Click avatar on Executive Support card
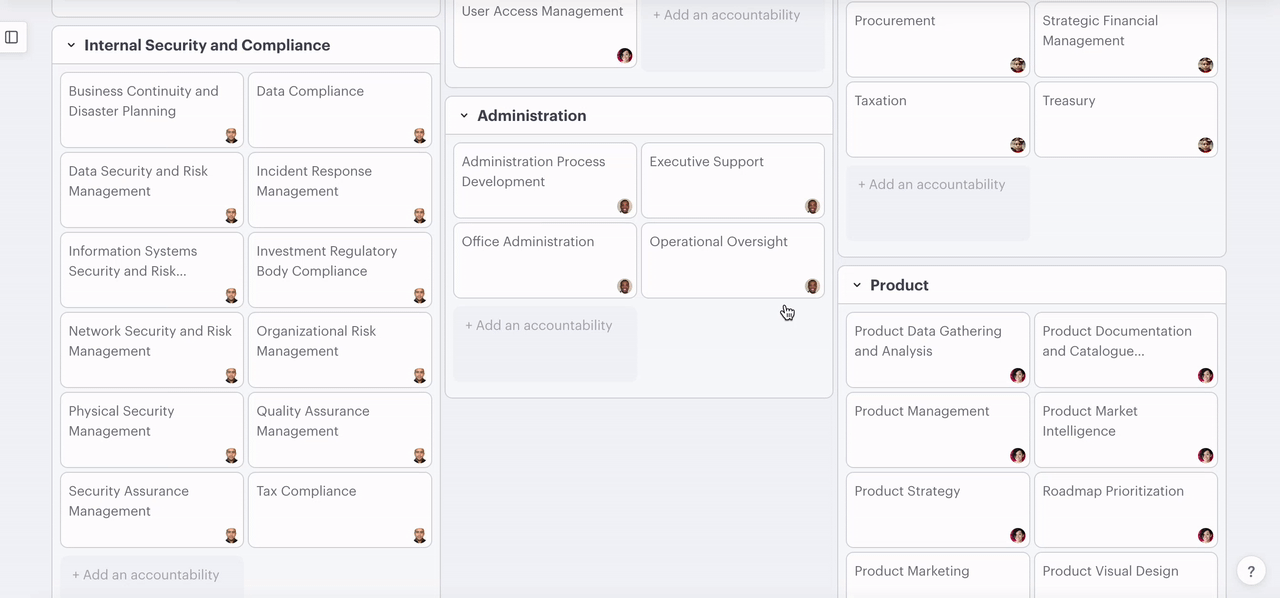 812,207
